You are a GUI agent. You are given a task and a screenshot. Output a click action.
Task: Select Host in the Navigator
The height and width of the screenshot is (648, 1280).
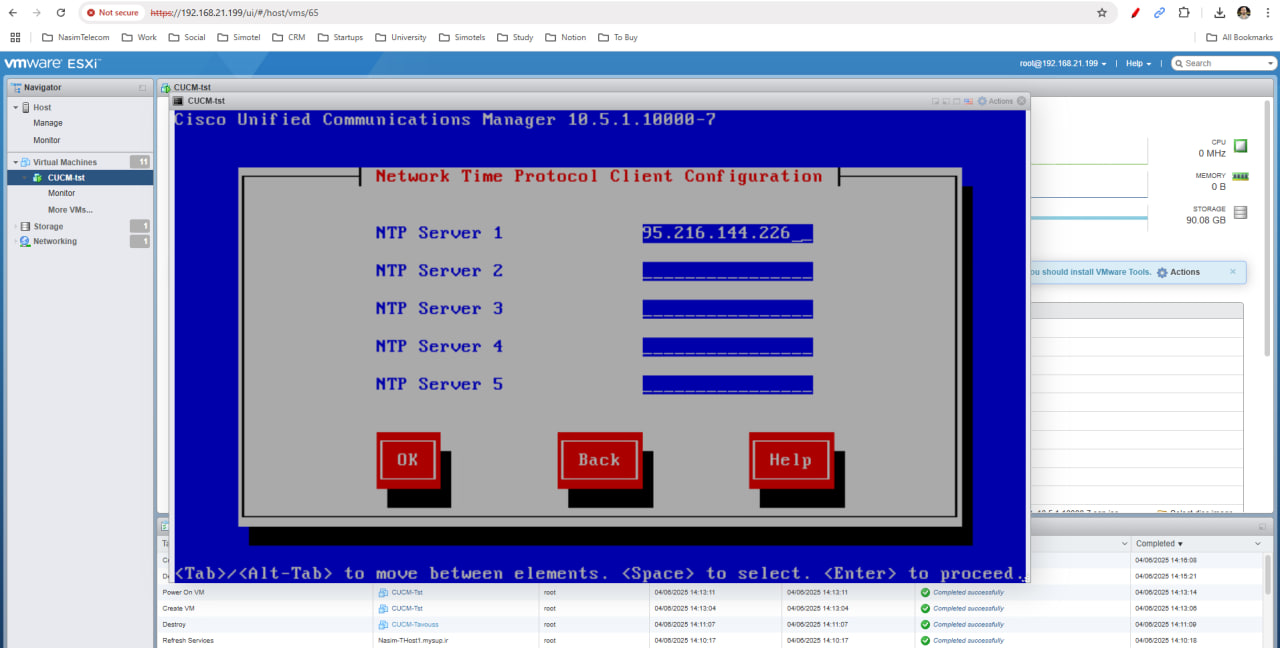tap(42, 107)
